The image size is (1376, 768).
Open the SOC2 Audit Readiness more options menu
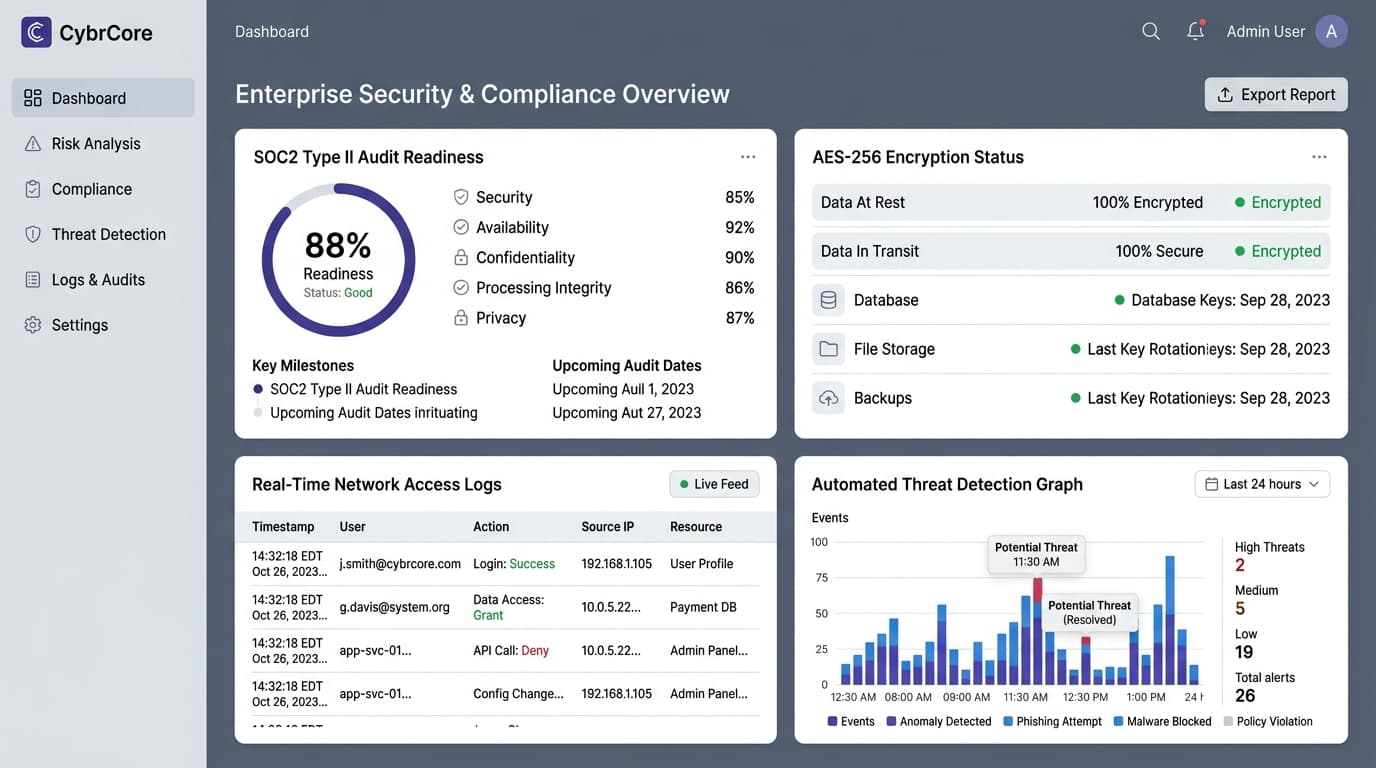pos(748,157)
